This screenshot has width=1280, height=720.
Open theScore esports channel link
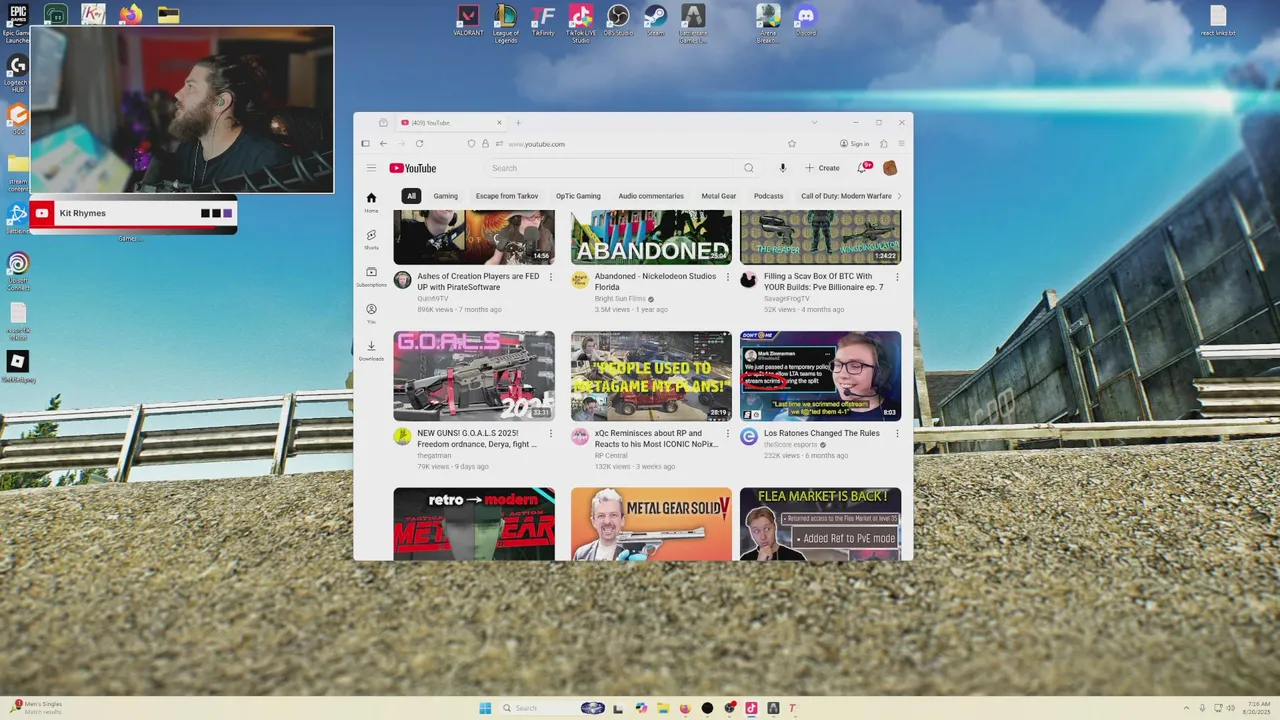point(792,445)
